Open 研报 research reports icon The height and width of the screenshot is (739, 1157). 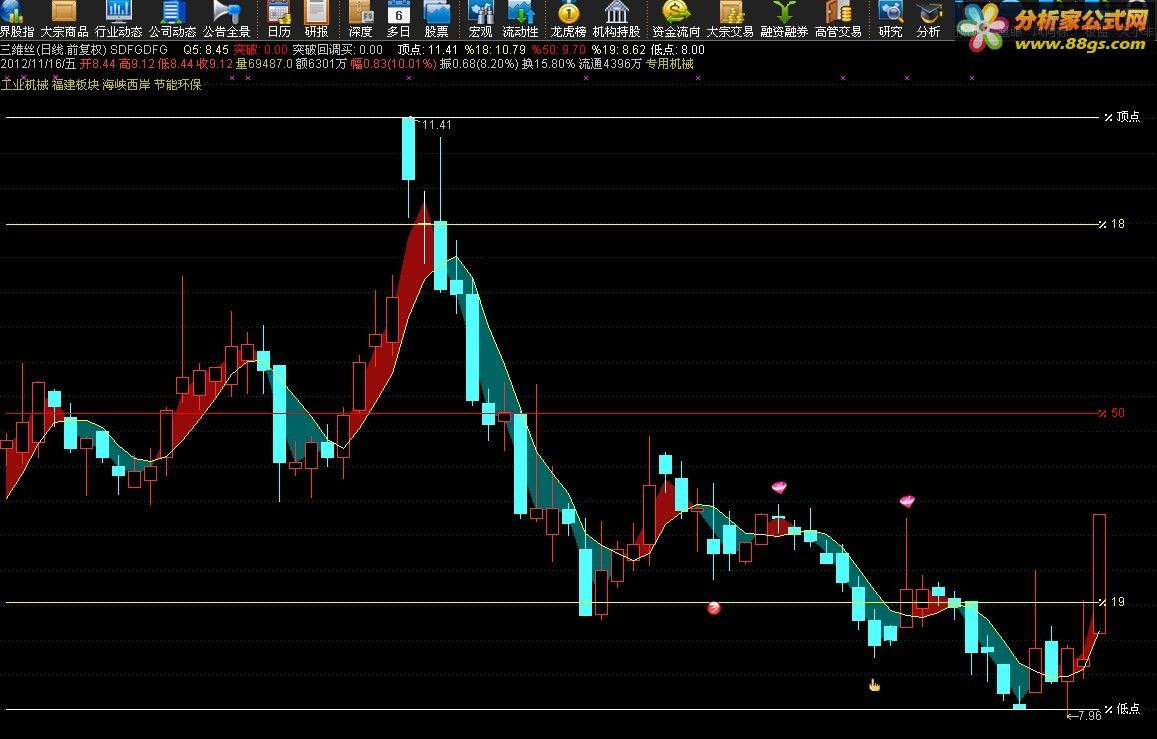pyautogui.click(x=317, y=19)
